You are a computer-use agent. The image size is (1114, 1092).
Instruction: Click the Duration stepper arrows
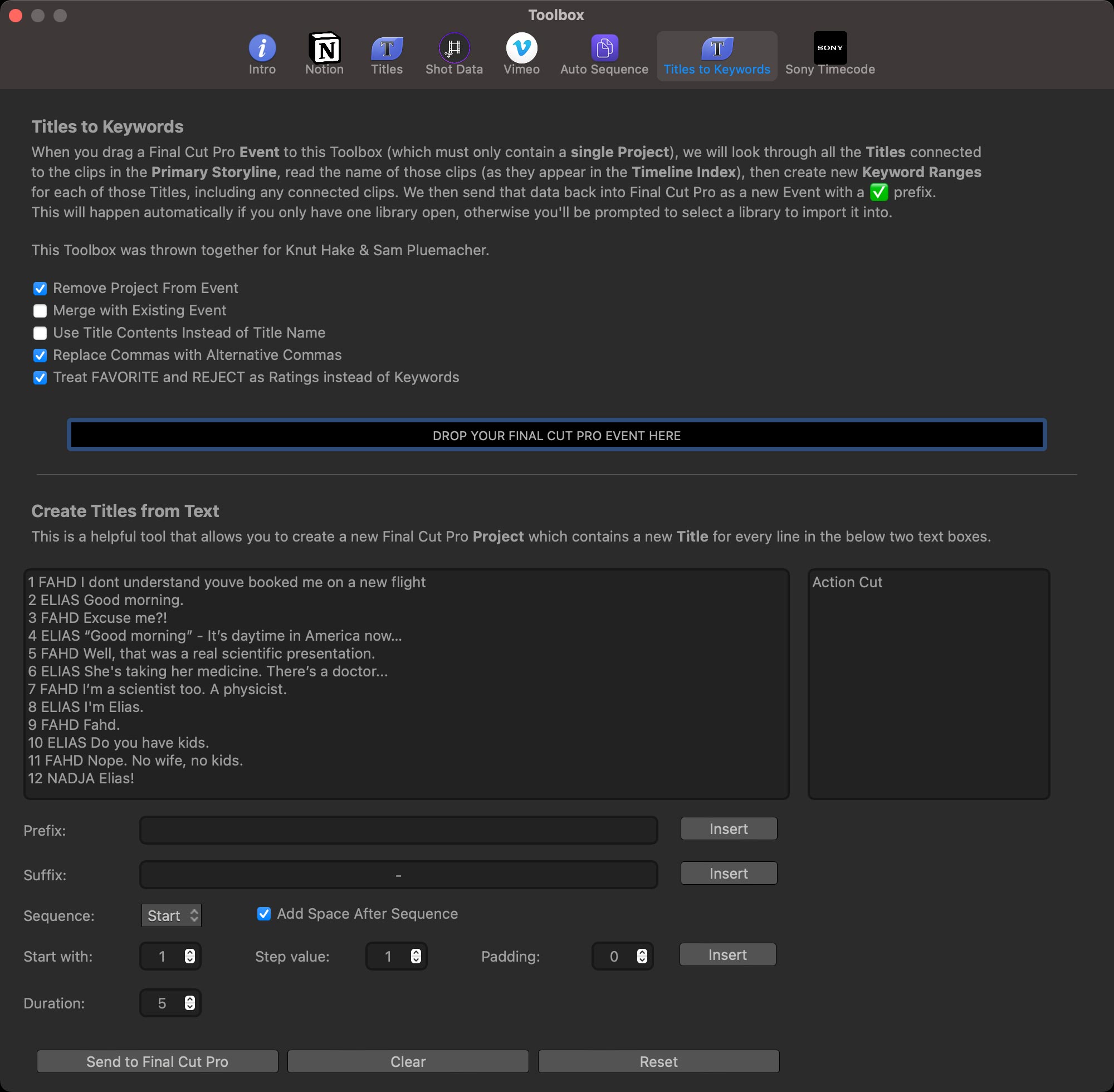coord(190,1002)
